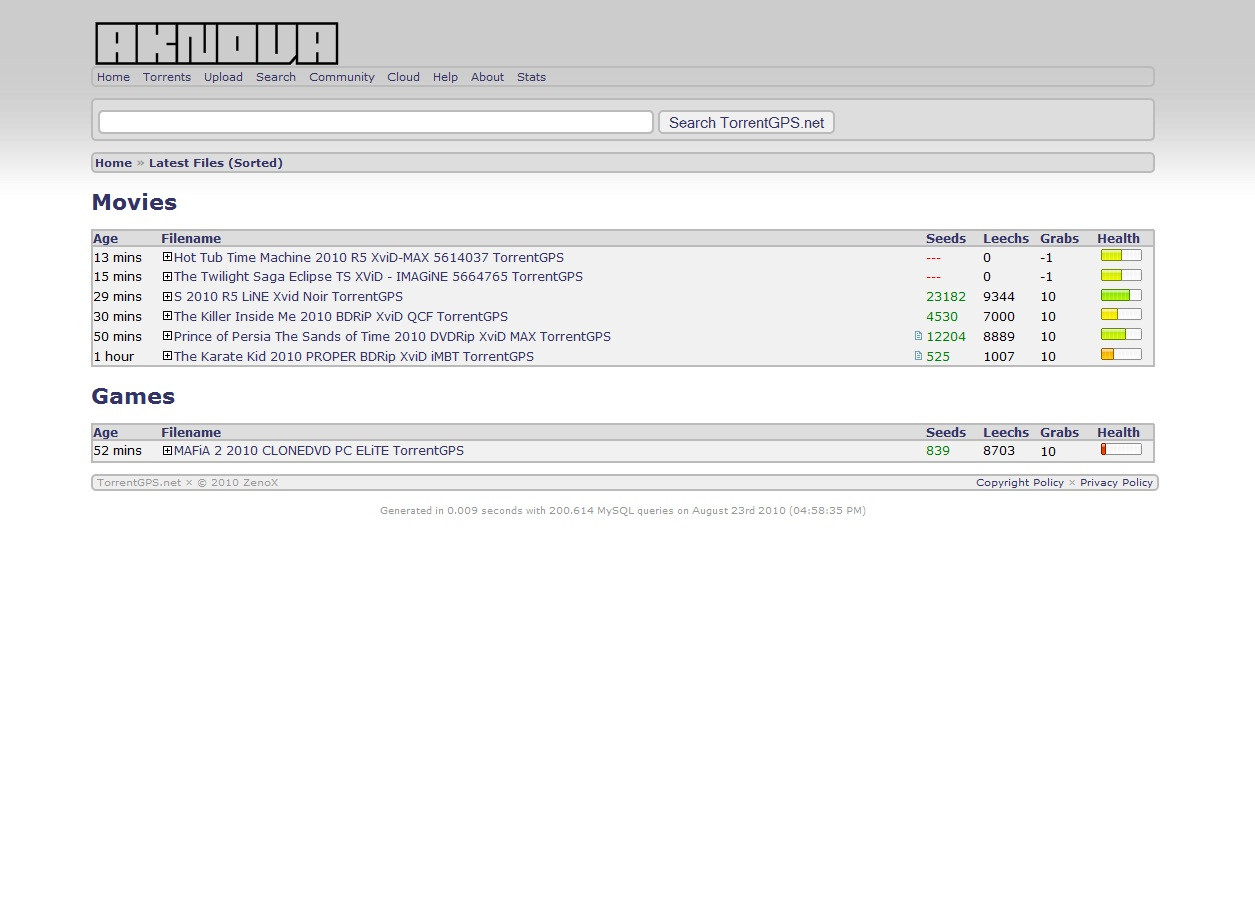The width and height of the screenshot is (1255, 904).
Task: Go to the Home menu item
Action: tap(113, 77)
